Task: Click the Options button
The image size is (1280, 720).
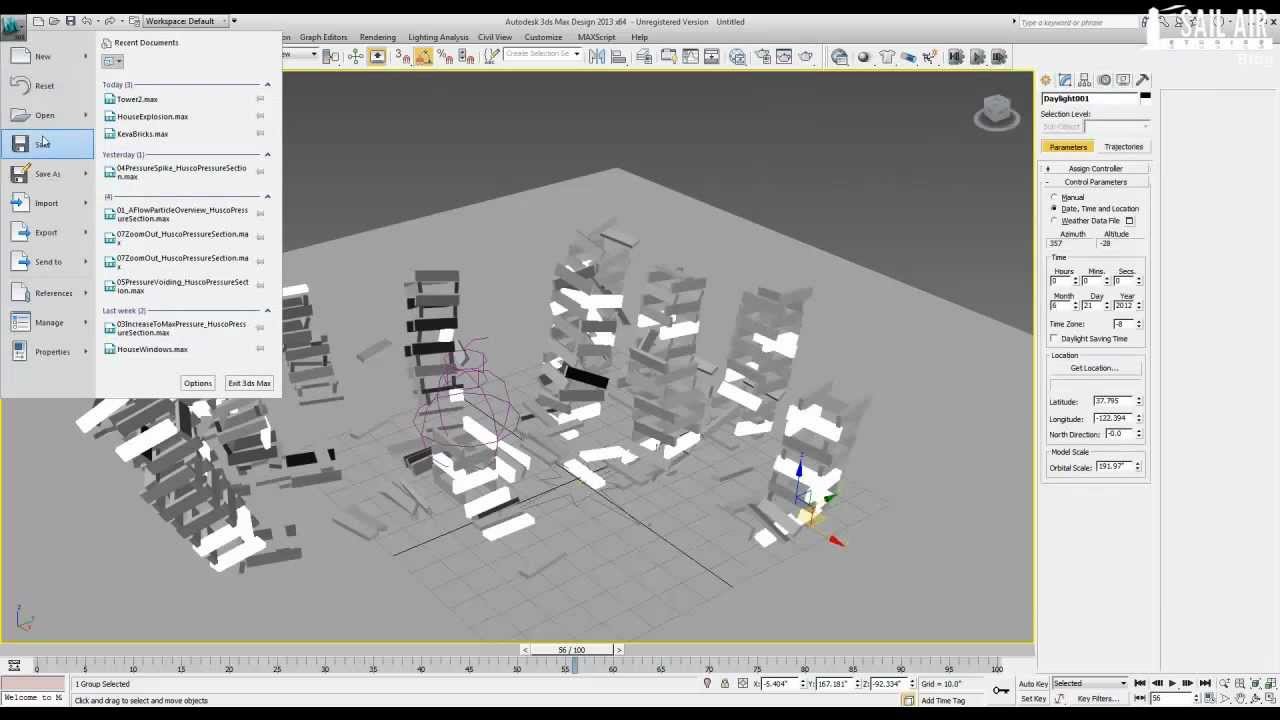Action: [x=198, y=383]
